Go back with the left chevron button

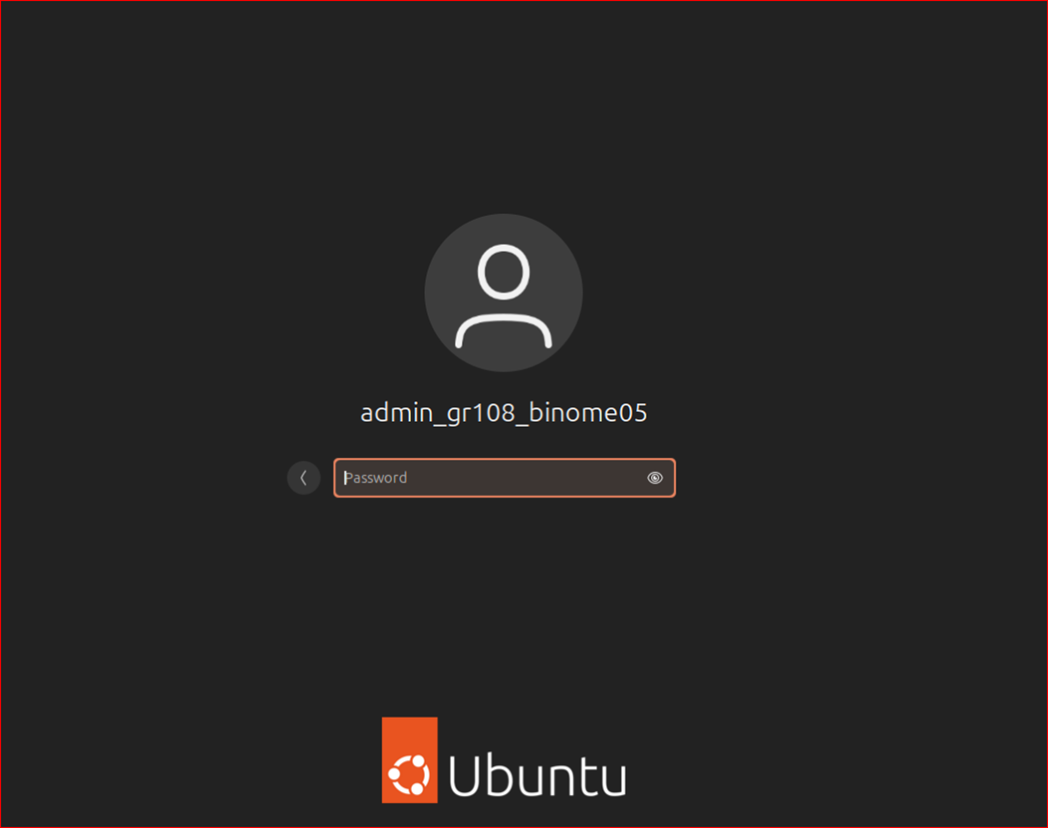coord(303,478)
